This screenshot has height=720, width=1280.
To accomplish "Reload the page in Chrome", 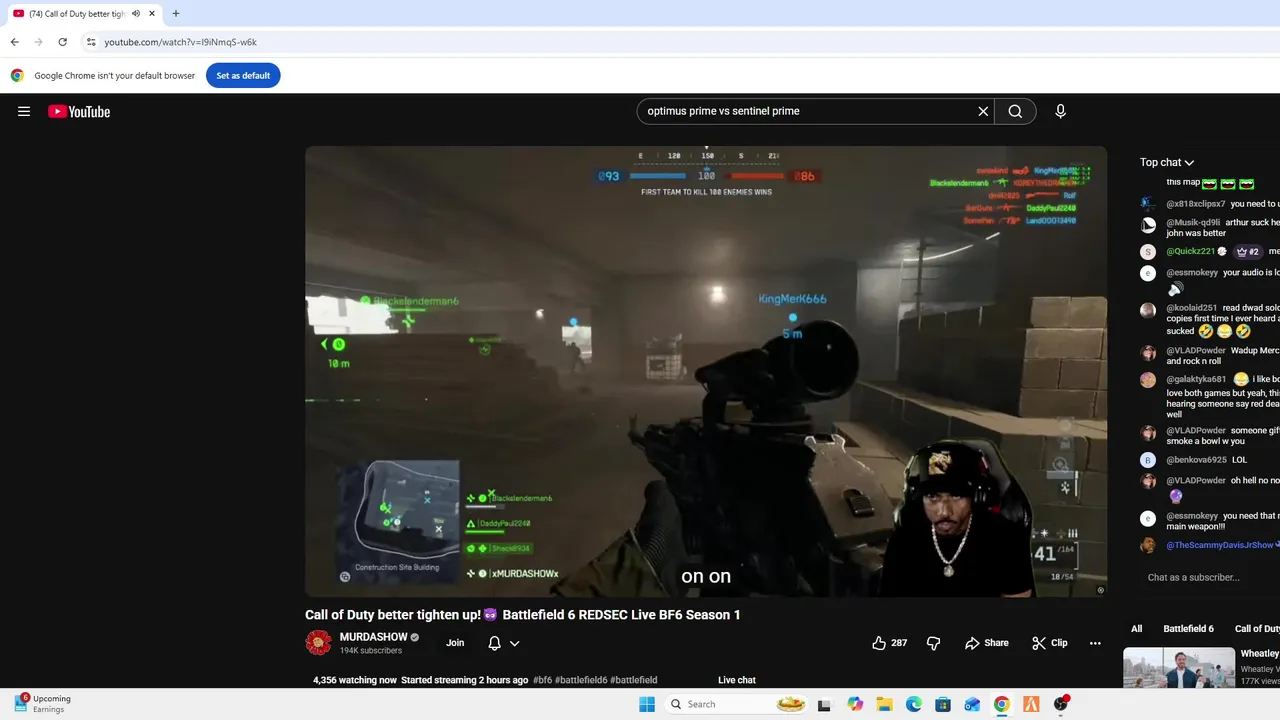I will 62,42.
